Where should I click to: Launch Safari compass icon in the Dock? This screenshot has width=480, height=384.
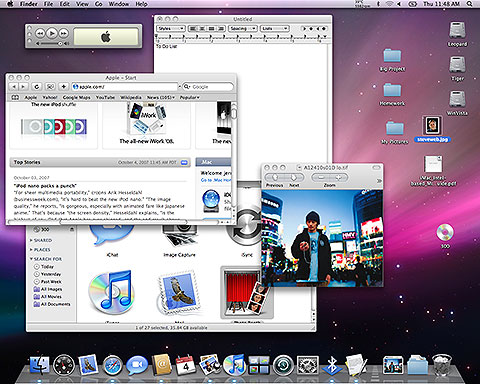(x=113, y=365)
